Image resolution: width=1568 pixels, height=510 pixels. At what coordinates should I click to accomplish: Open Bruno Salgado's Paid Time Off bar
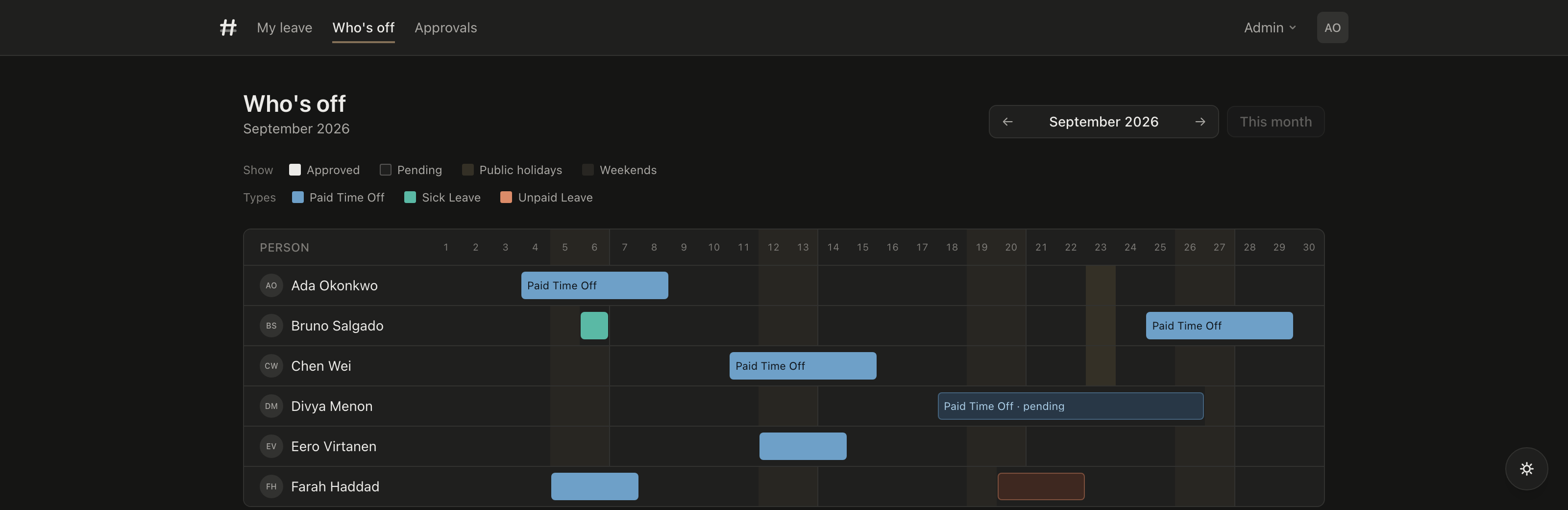pos(1219,326)
